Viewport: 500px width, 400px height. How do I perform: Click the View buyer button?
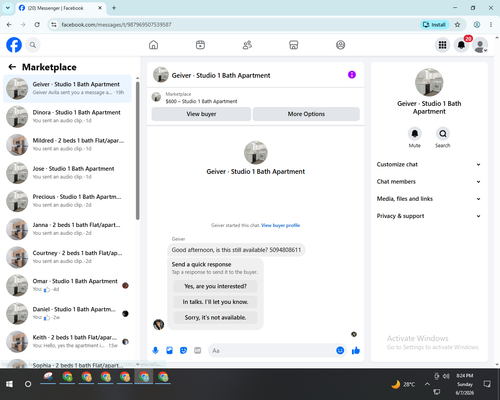[201, 114]
